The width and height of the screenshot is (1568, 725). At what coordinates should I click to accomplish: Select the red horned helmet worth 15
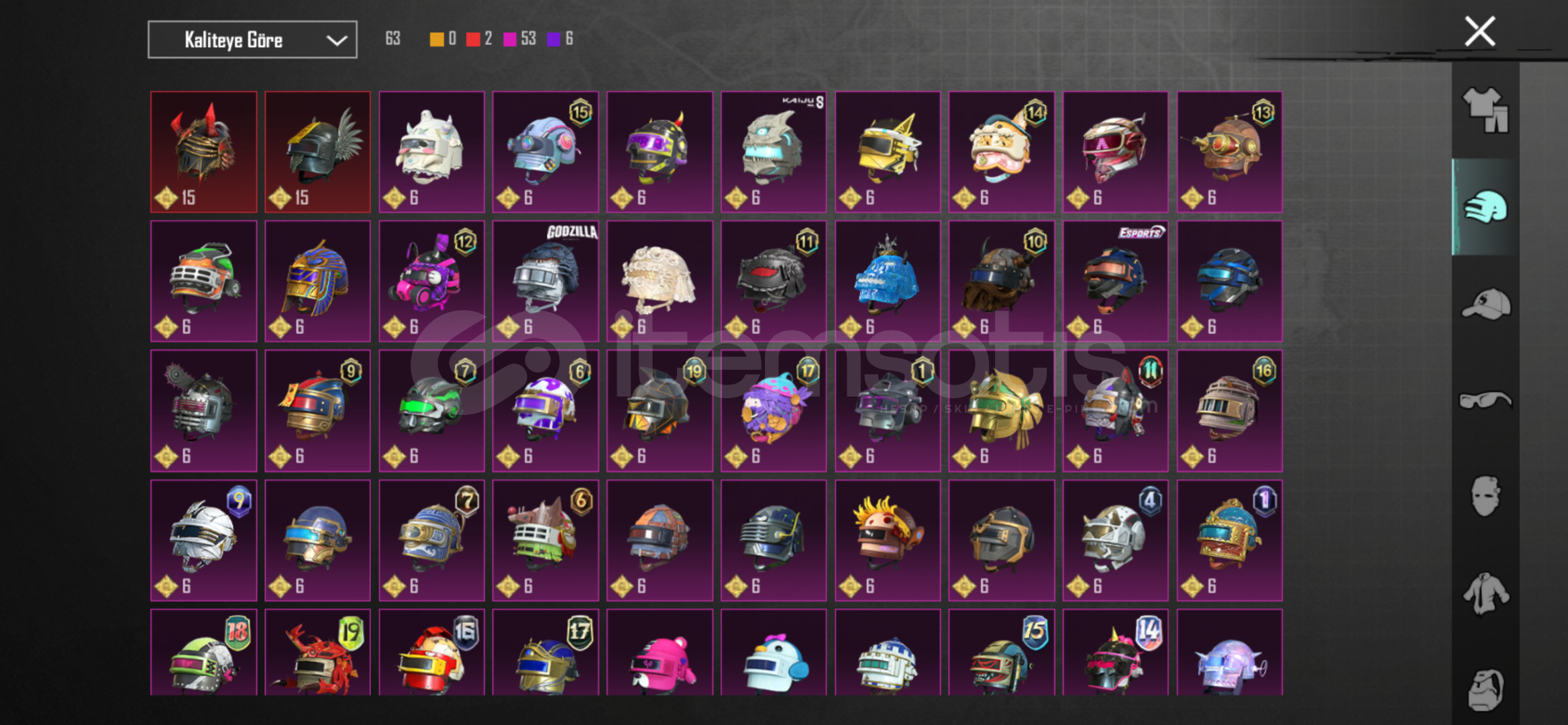tap(204, 152)
